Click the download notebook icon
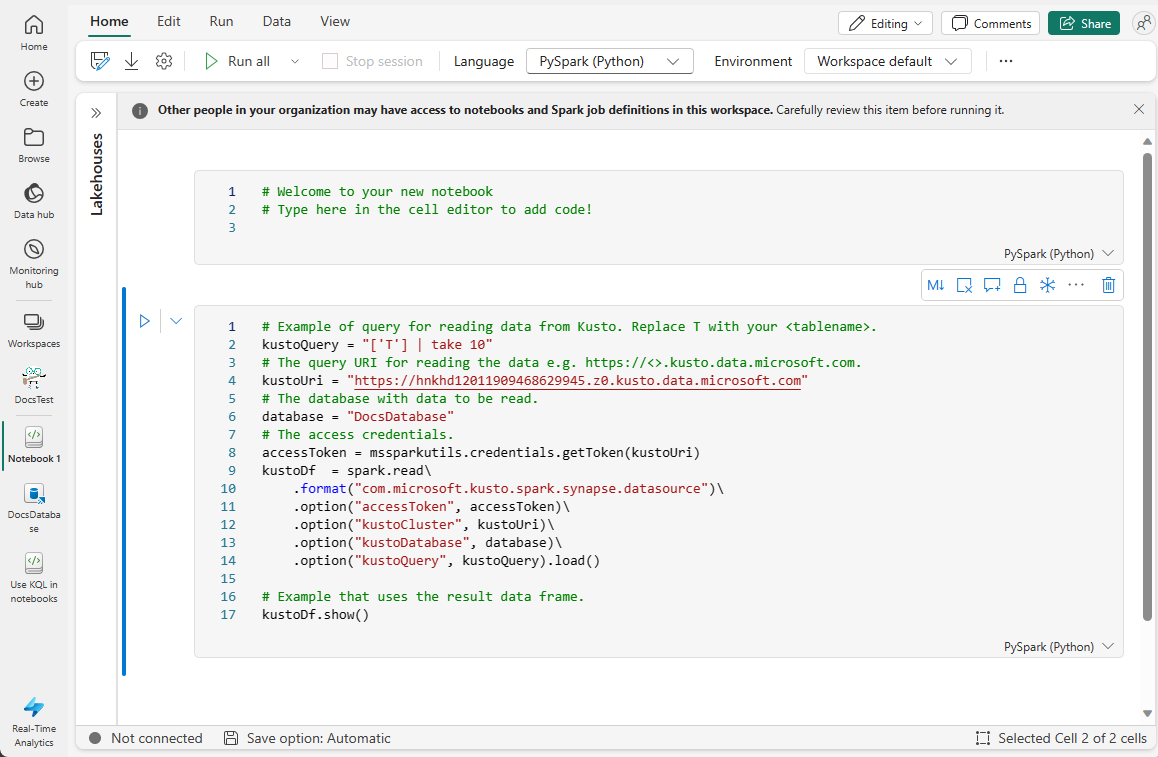Image resolution: width=1158 pixels, height=757 pixels. [131, 61]
